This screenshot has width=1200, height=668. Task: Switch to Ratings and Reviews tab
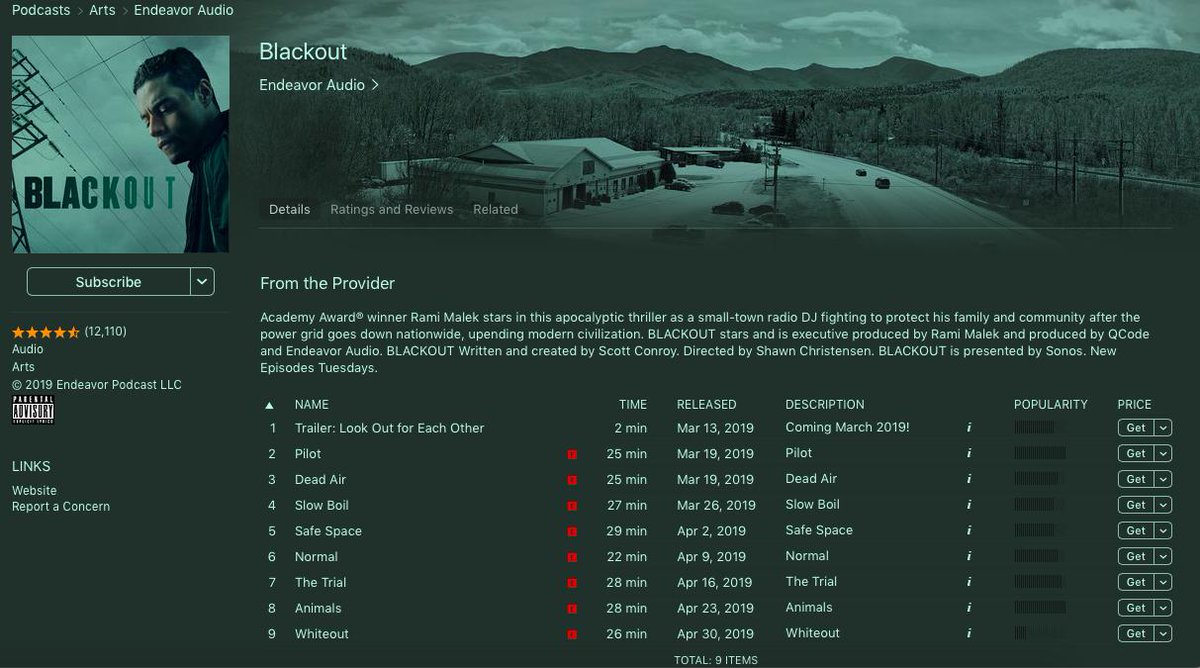pyautogui.click(x=392, y=210)
